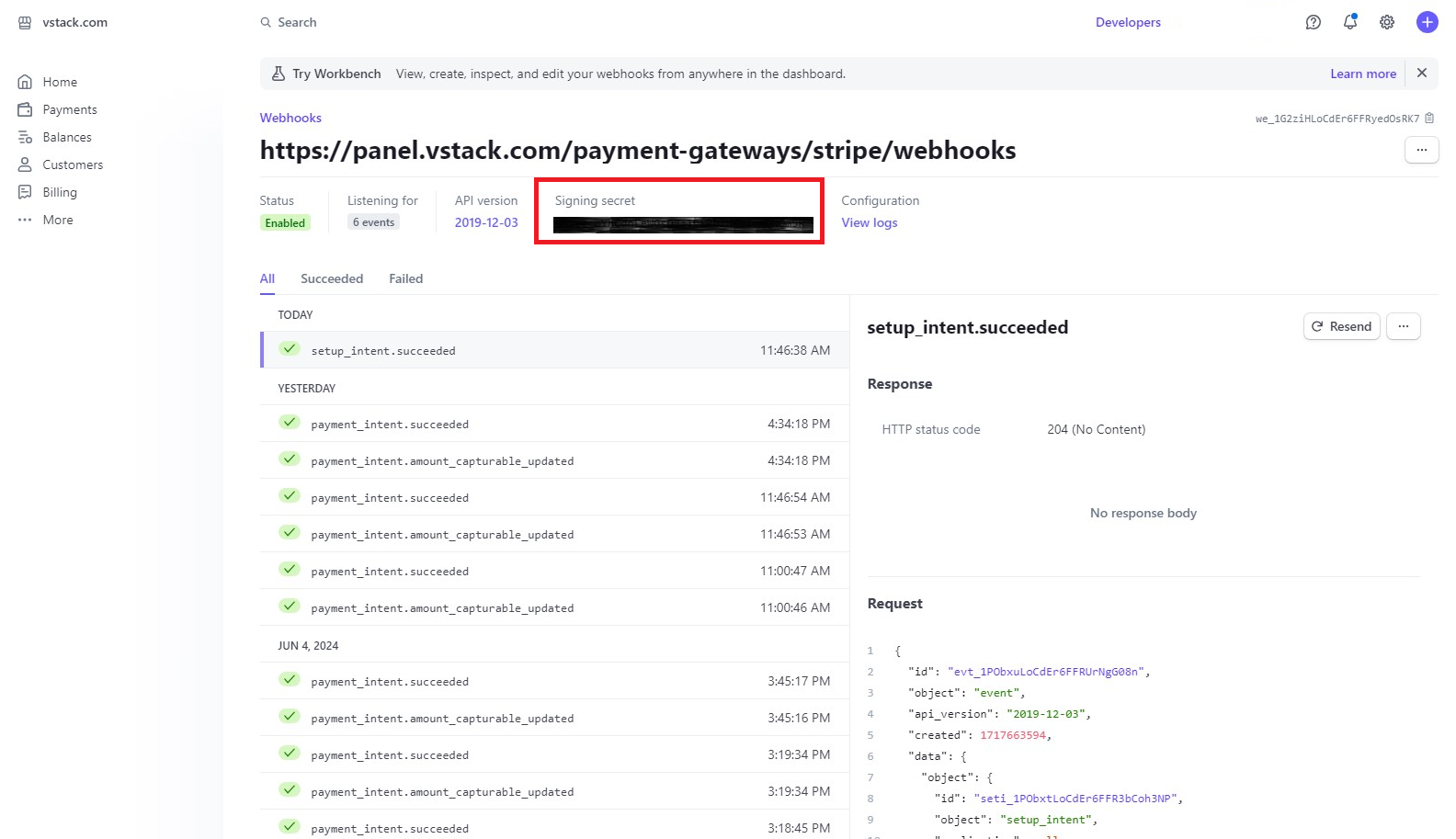Click the Payments sidebar icon

point(25,109)
